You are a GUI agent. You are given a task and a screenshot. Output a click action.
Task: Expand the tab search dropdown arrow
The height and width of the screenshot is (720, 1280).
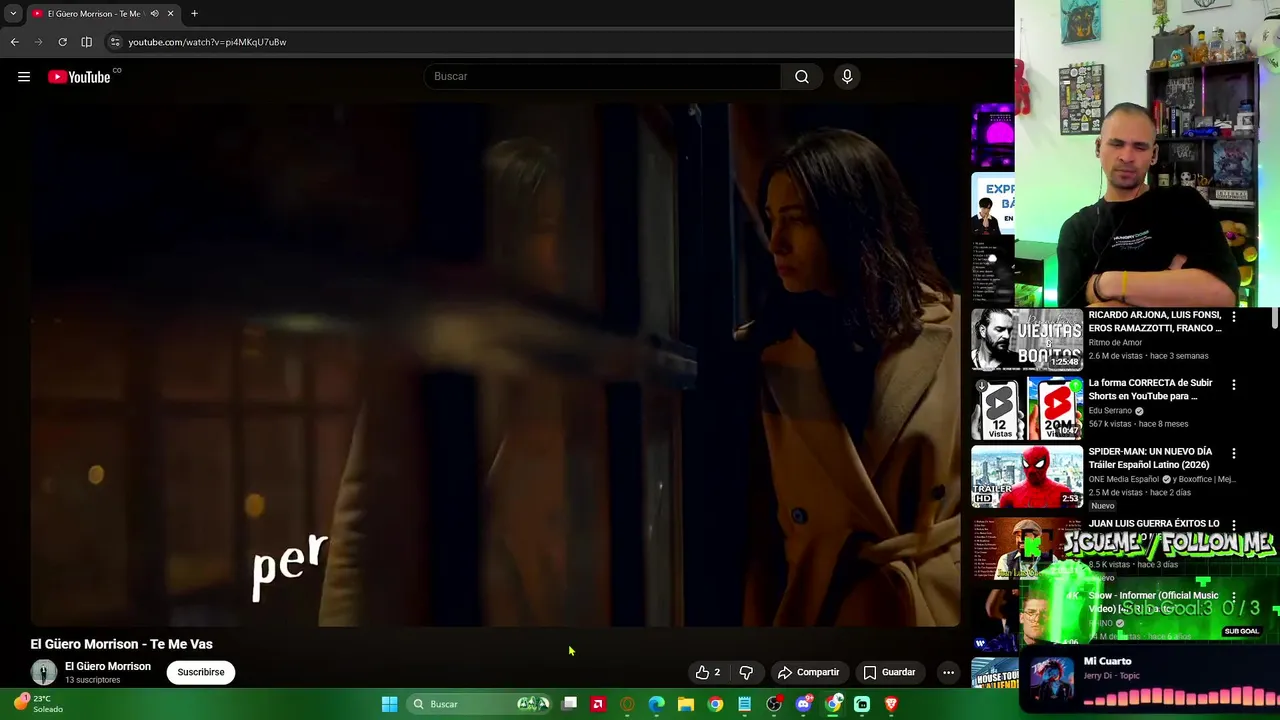(13, 13)
